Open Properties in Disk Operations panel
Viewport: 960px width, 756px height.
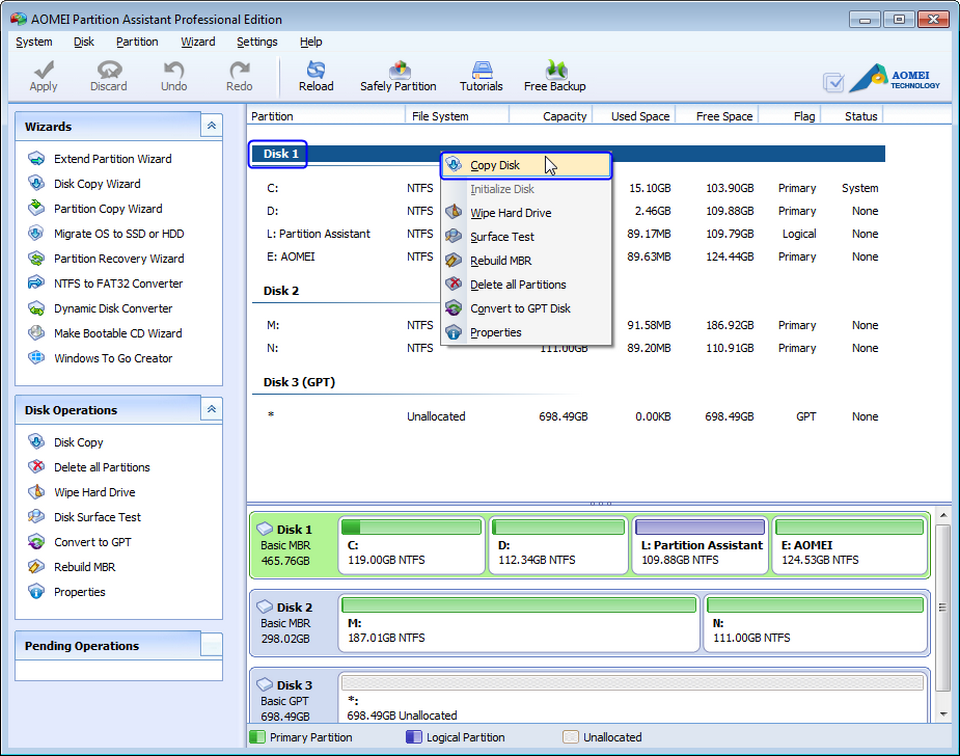[x=67, y=592]
